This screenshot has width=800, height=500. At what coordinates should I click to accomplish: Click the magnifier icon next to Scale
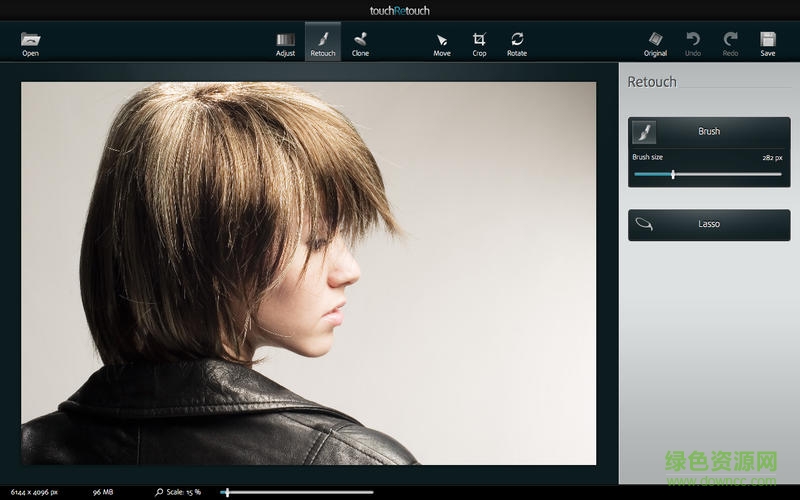[159, 492]
